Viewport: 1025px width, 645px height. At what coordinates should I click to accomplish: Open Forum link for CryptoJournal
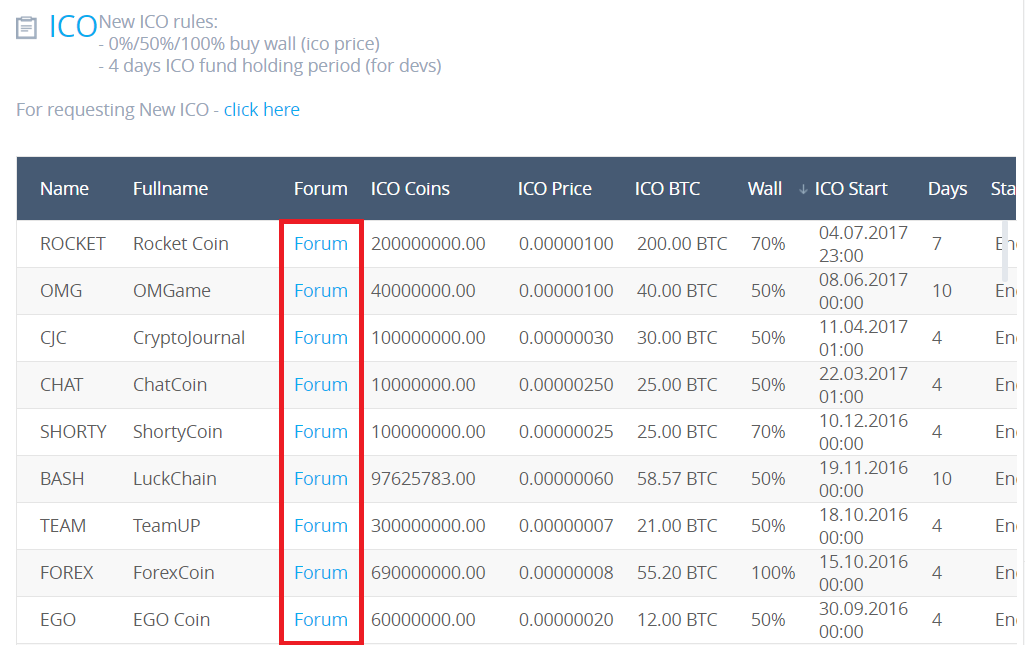(320, 338)
